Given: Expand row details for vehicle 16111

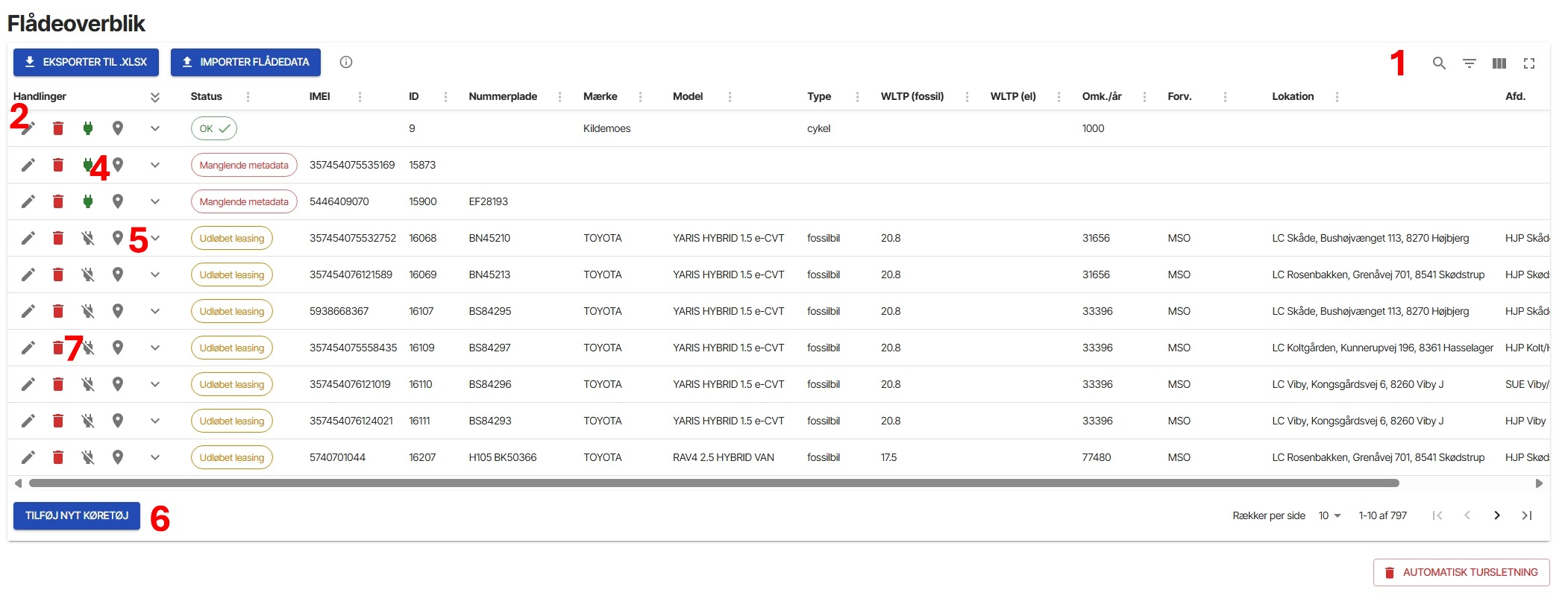Looking at the screenshot, I should tap(154, 421).
